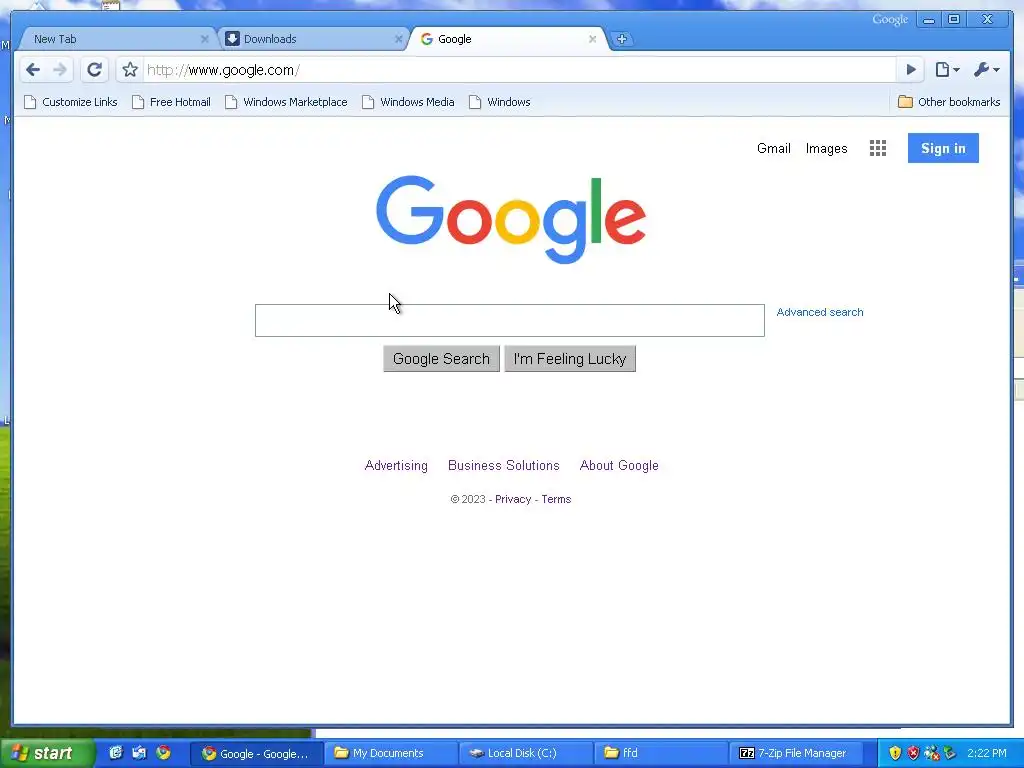Open the Customize Links bookmark
1024x768 pixels.
tap(71, 102)
